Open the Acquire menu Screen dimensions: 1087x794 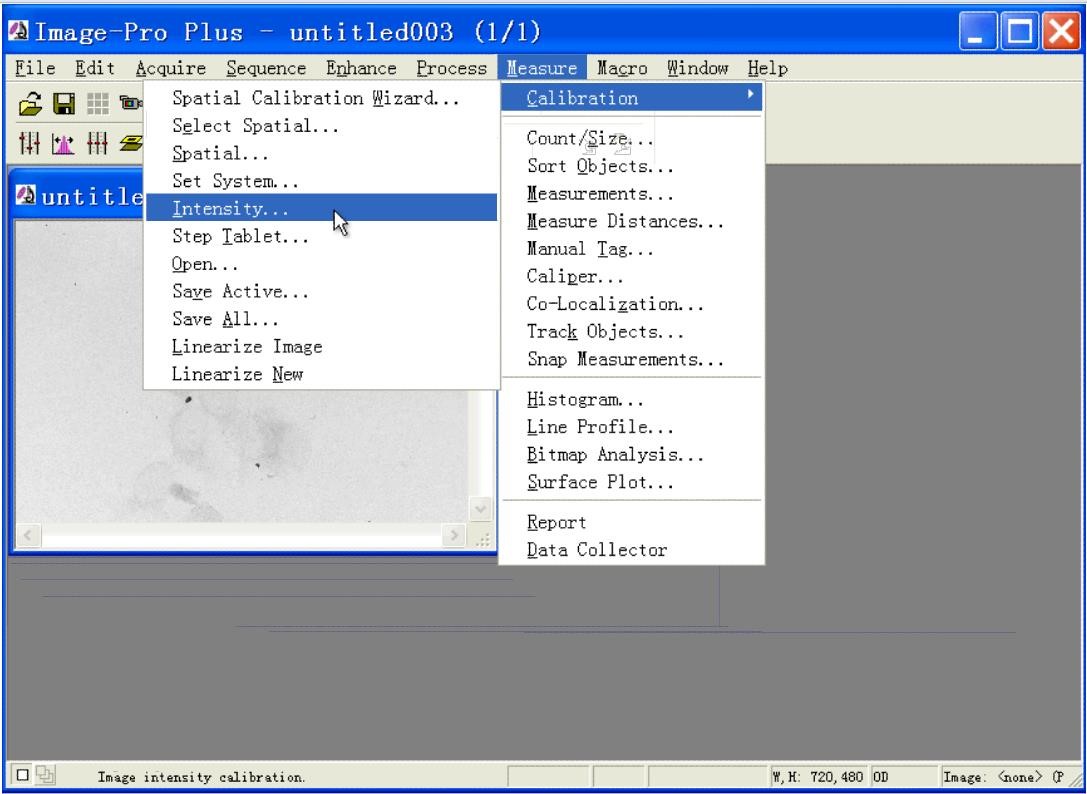point(171,68)
